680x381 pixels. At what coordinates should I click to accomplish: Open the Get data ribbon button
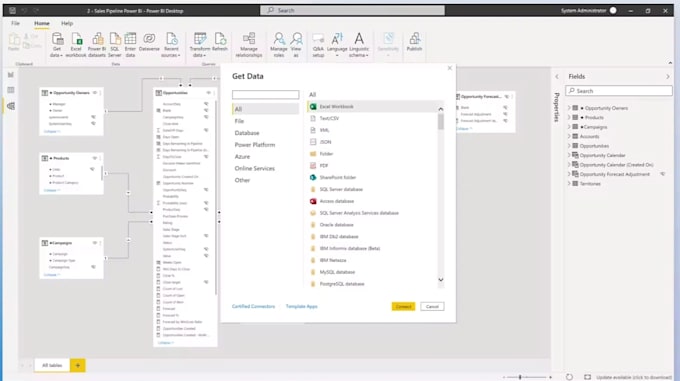(57, 45)
